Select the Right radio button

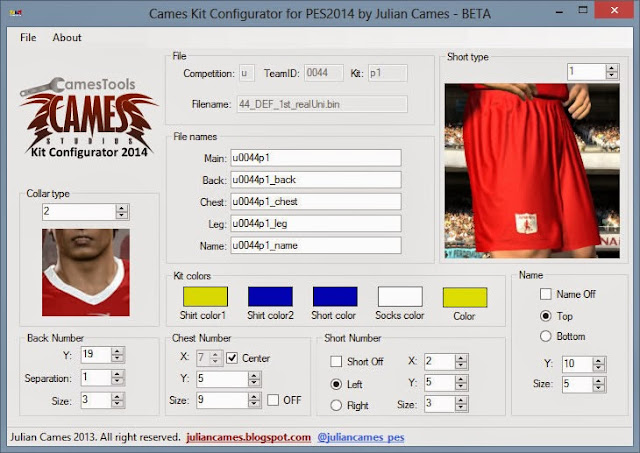[336, 405]
